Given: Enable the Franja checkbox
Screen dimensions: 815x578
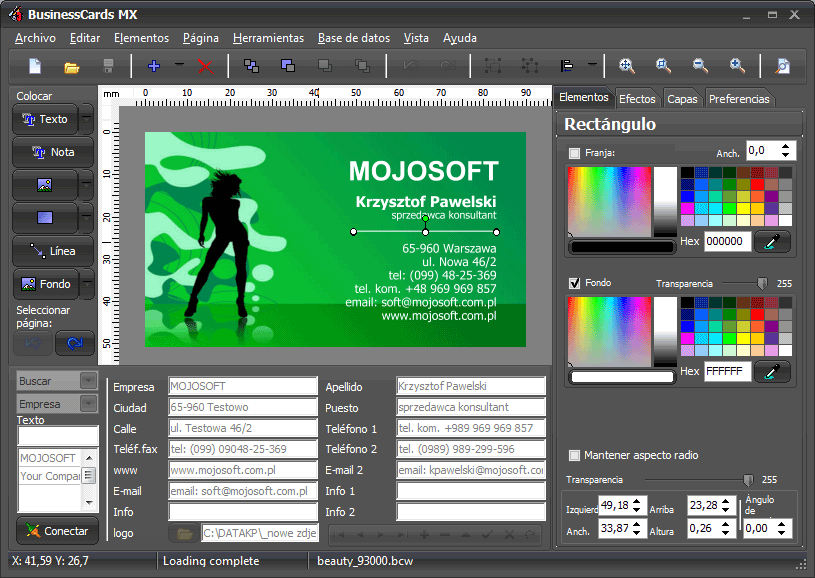Looking at the screenshot, I should (x=574, y=153).
